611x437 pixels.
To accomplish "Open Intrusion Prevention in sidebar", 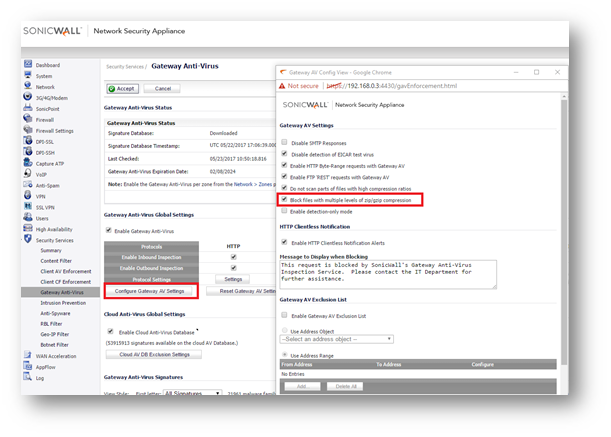I will (63, 303).
